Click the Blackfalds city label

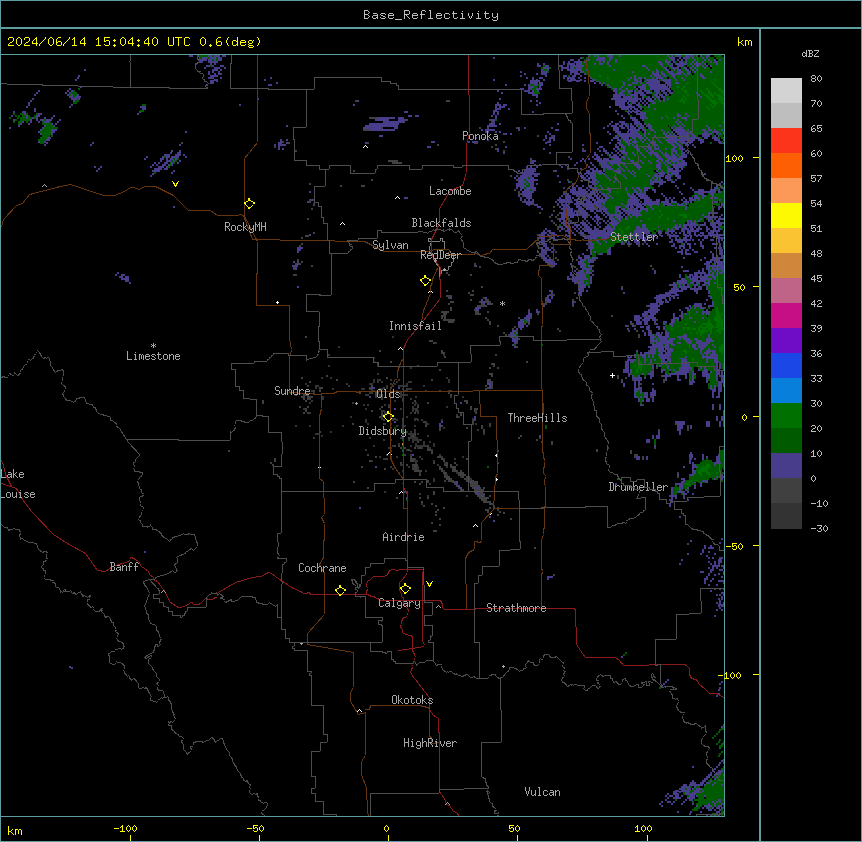(x=441, y=223)
